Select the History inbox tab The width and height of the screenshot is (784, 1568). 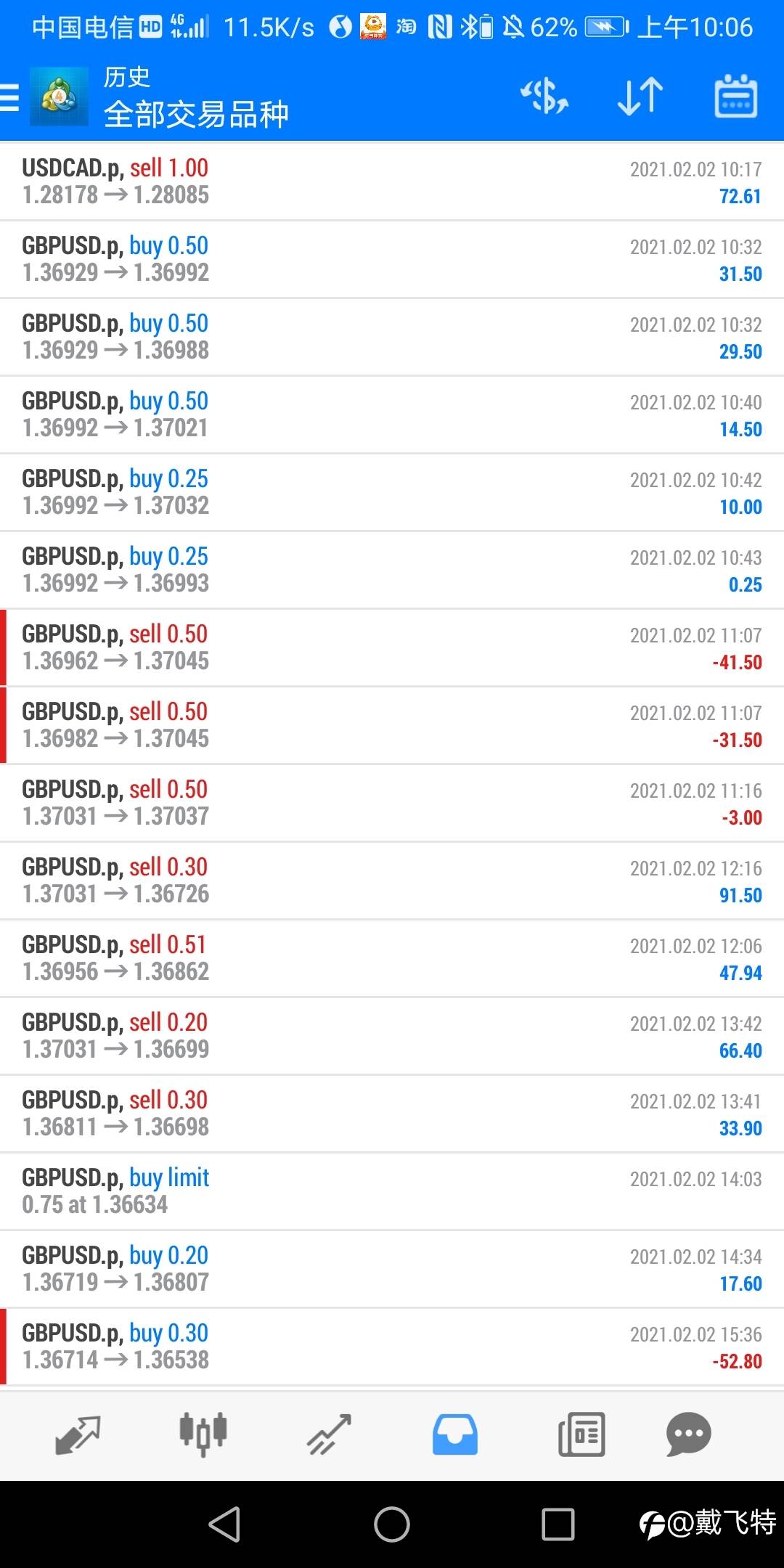click(x=455, y=1434)
